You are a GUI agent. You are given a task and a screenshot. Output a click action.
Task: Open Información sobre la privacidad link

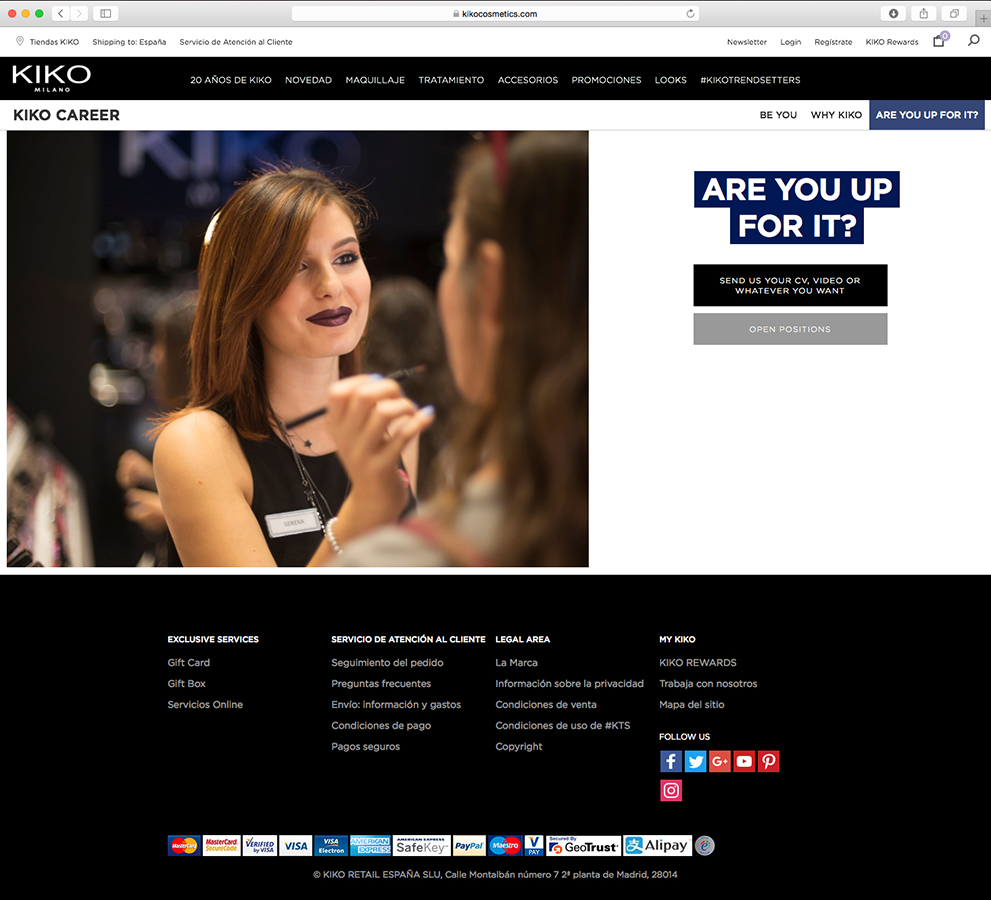coord(569,683)
